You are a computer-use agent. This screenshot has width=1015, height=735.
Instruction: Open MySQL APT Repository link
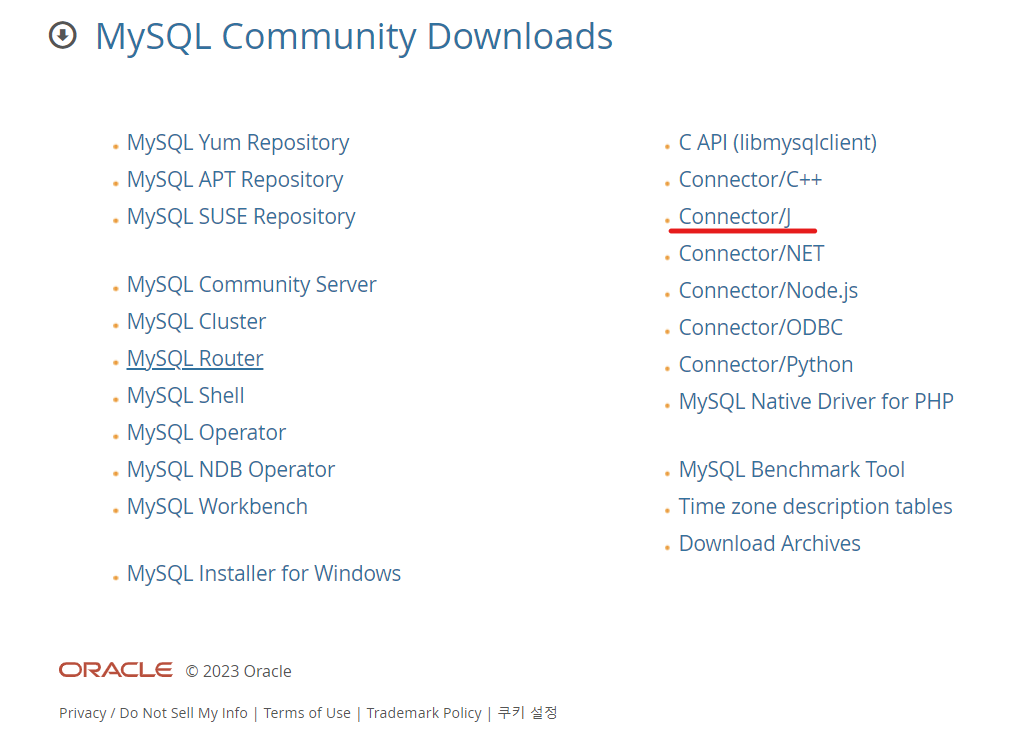[x=235, y=179]
